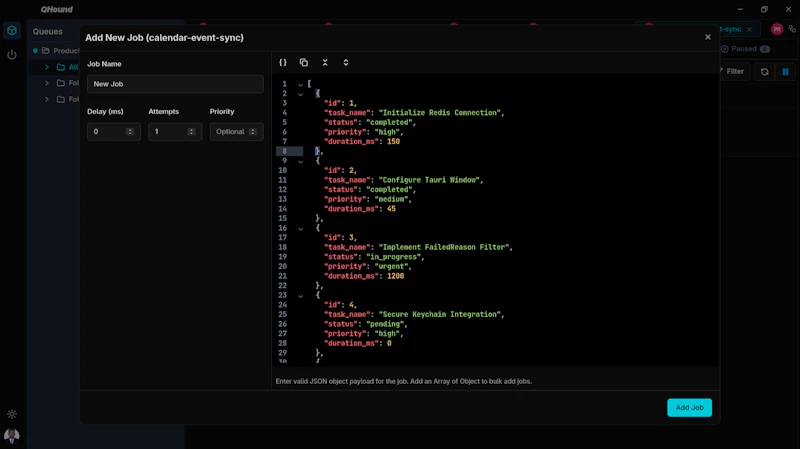Screen dimensions: 800x449
Task: Click the "Secure Keychain Integration" string
Action: [439, 314]
